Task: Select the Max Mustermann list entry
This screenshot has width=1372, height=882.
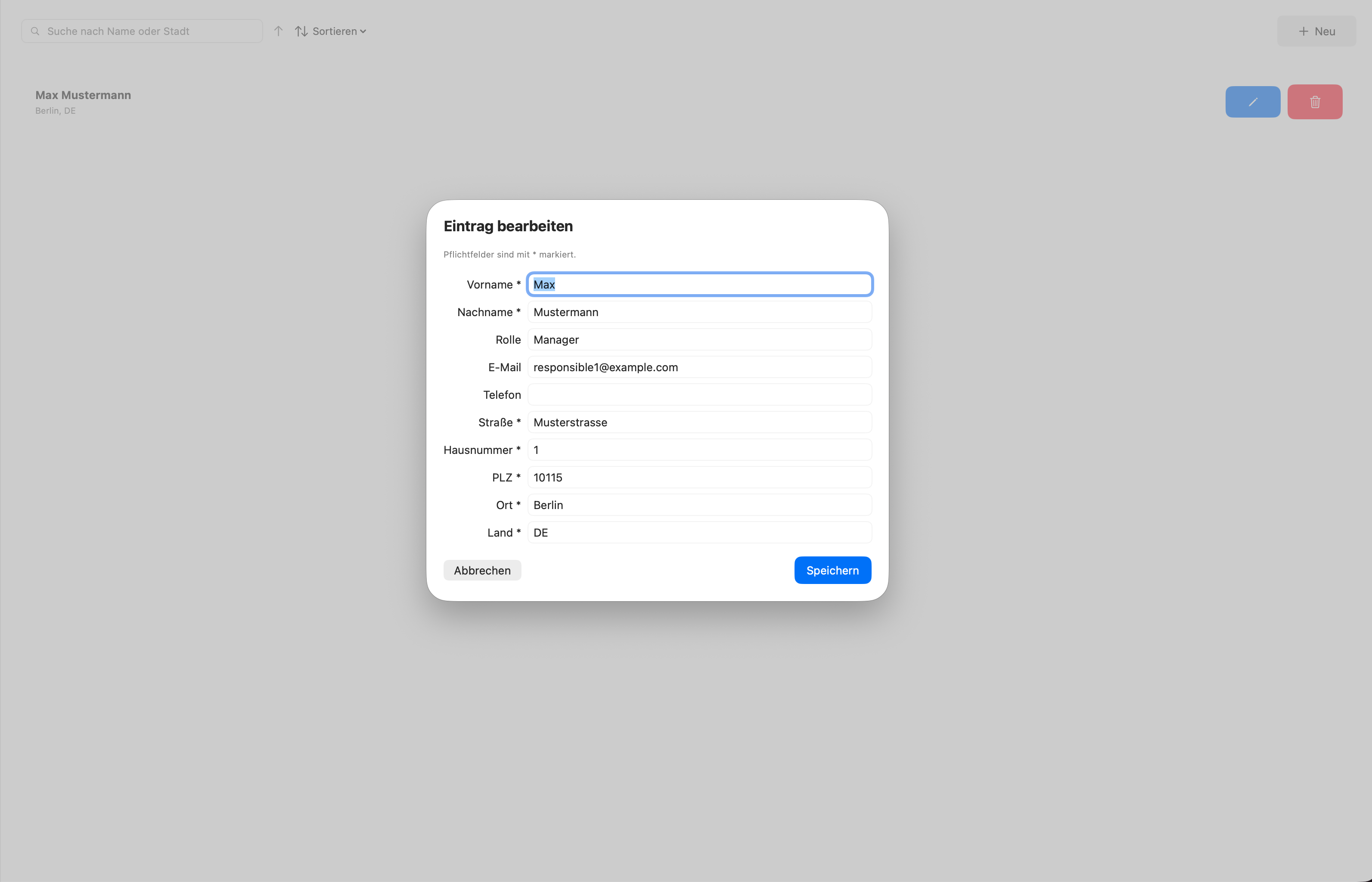Action: 83,101
